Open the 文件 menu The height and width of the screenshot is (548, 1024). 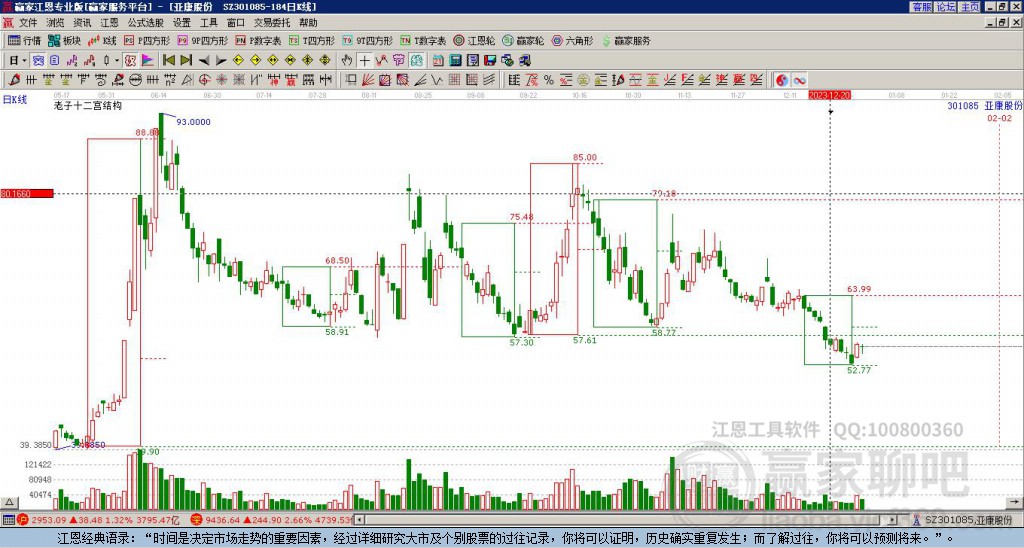pyautogui.click(x=28, y=23)
